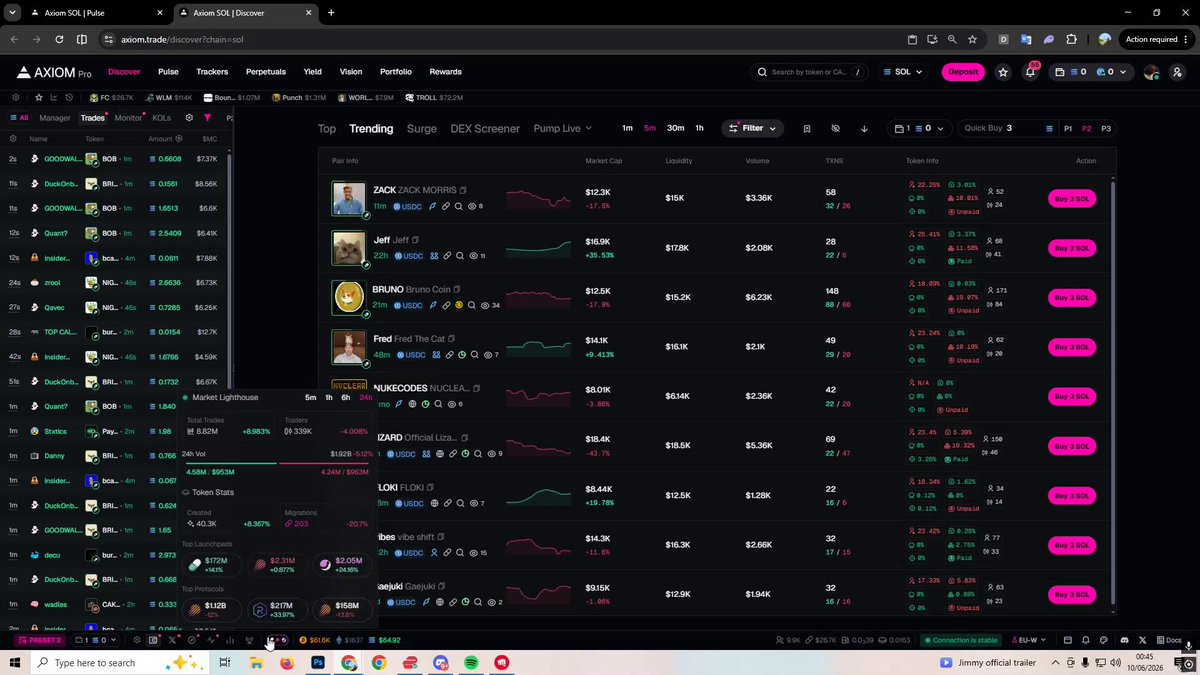Viewport: 1200px width, 675px height.
Task: Show hidden icons chevron in system tray
Action: click(x=1056, y=663)
